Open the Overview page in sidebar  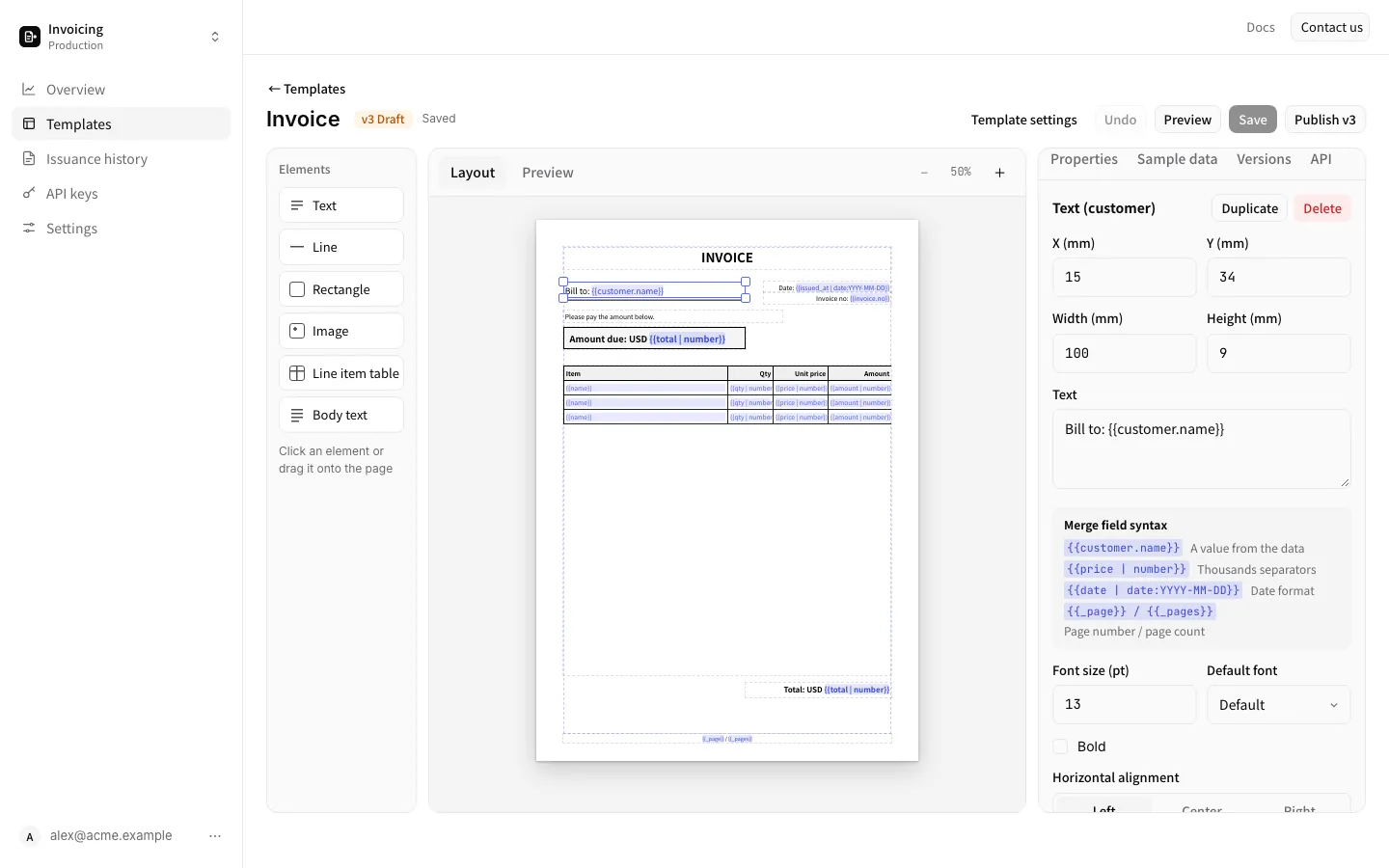click(121, 90)
